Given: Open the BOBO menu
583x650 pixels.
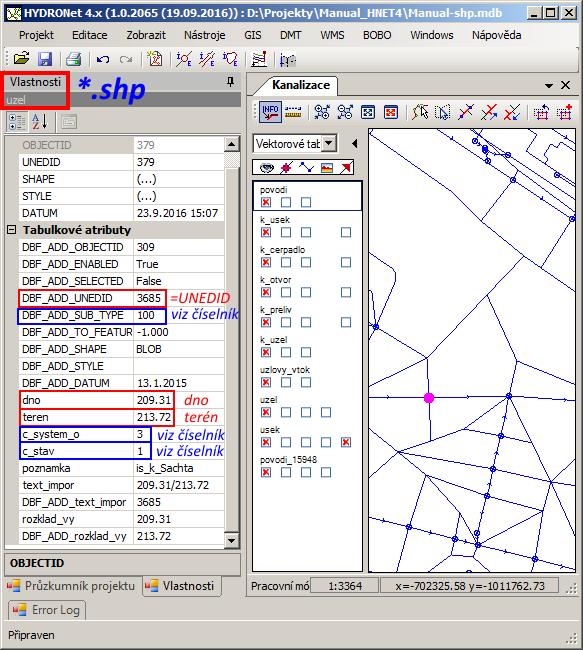Looking at the screenshot, I should (377, 35).
